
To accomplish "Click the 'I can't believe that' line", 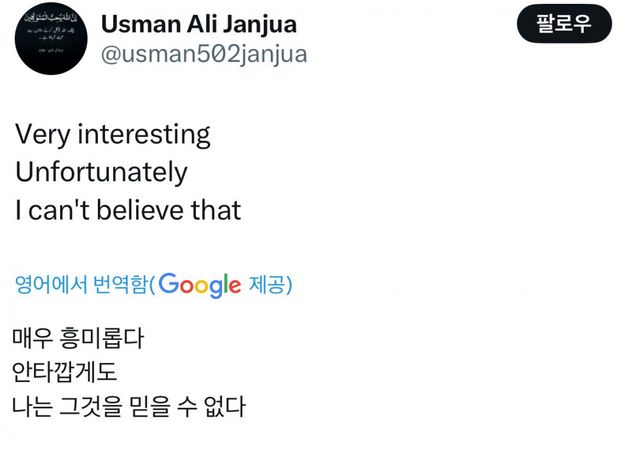I will [128, 210].
